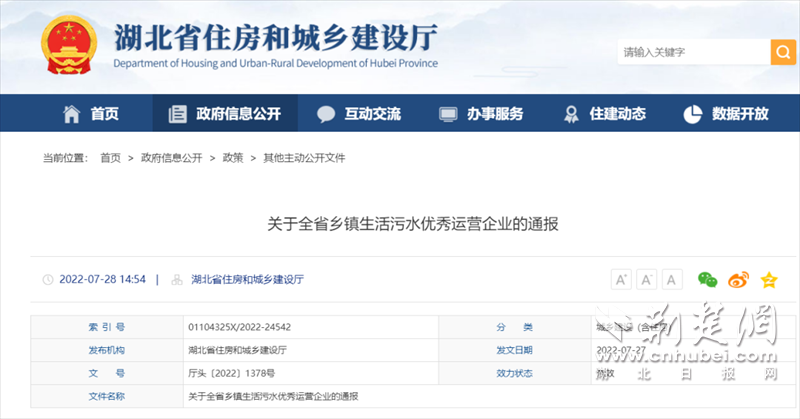Click the 发布机构 label cell
The height and width of the screenshot is (419, 800).
click(x=107, y=350)
